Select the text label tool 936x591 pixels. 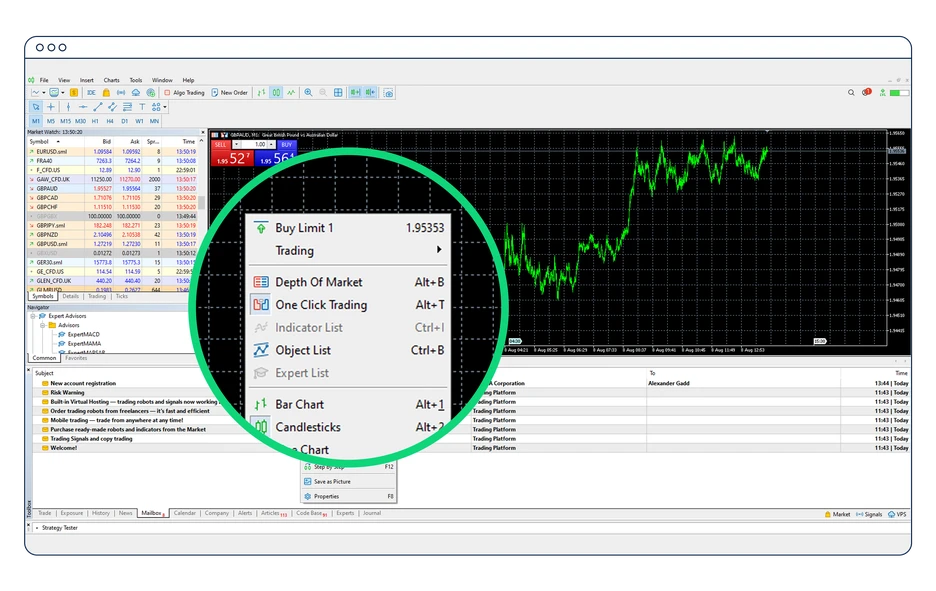coord(142,107)
